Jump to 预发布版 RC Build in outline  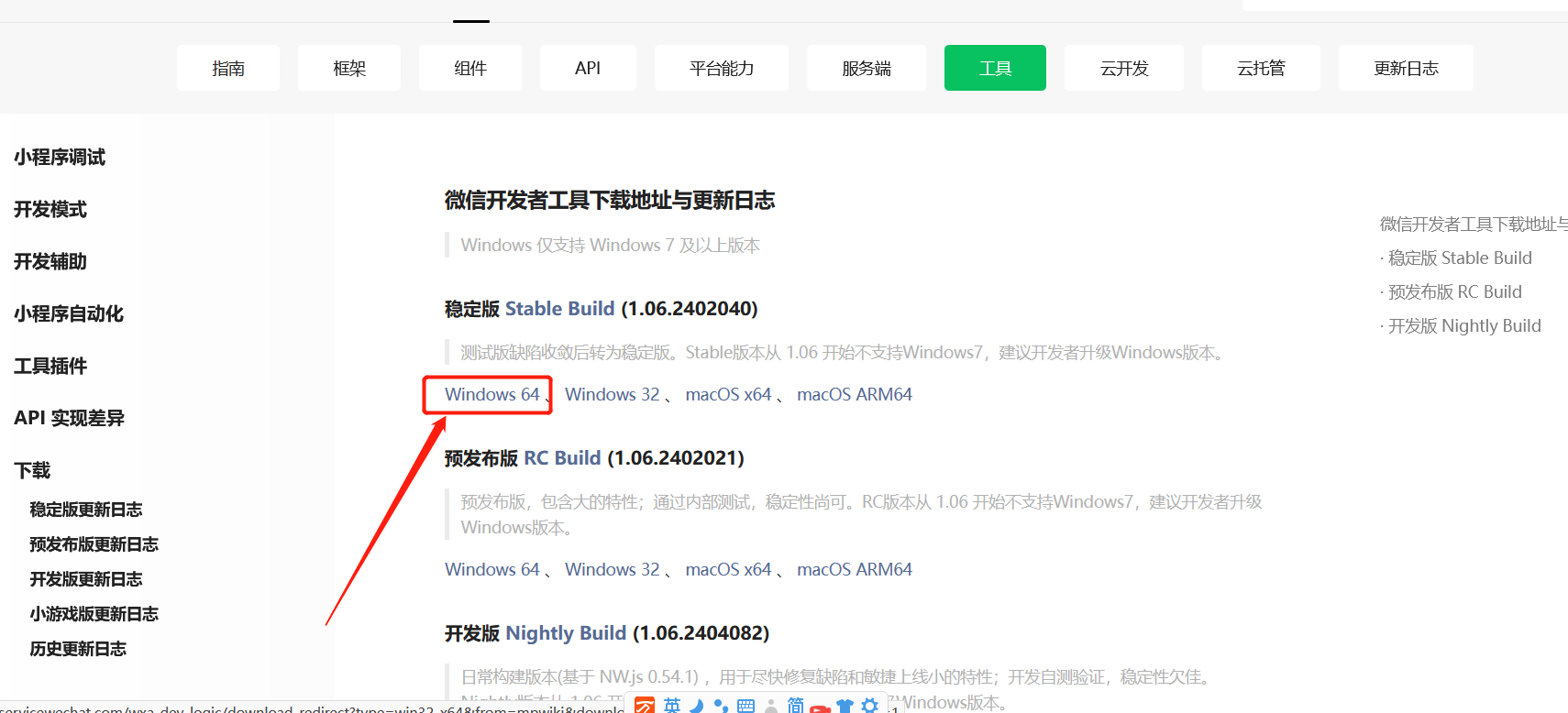click(x=1454, y=292)
